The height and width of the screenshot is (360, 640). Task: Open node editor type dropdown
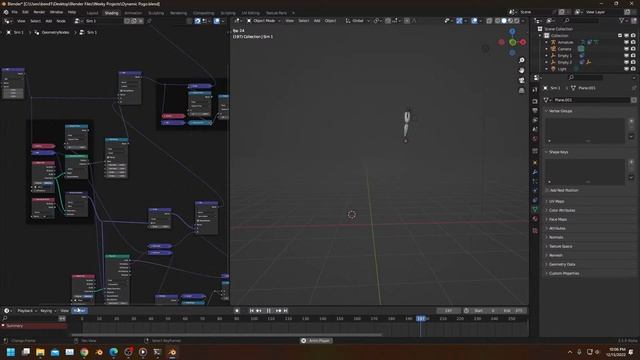click(8, 21)
